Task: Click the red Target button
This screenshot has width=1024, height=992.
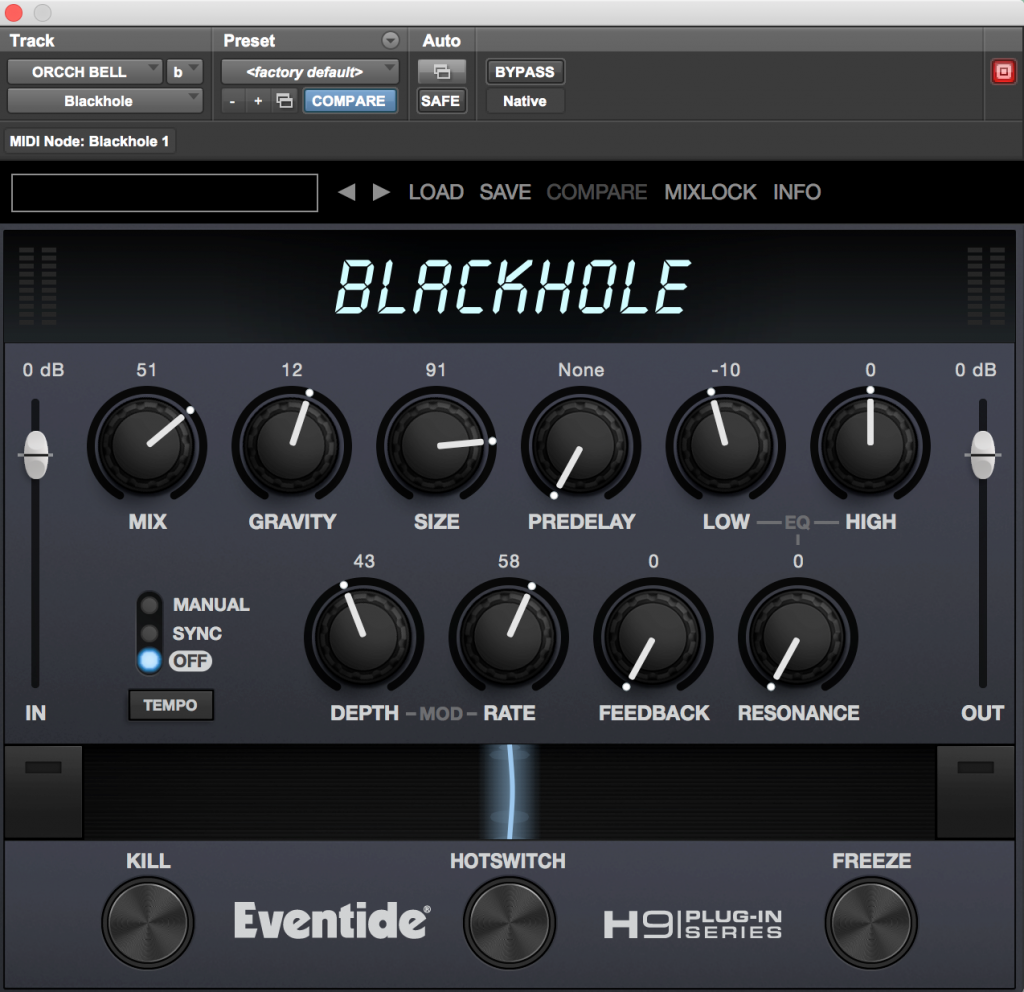Action: click(x=1004, y=71)
